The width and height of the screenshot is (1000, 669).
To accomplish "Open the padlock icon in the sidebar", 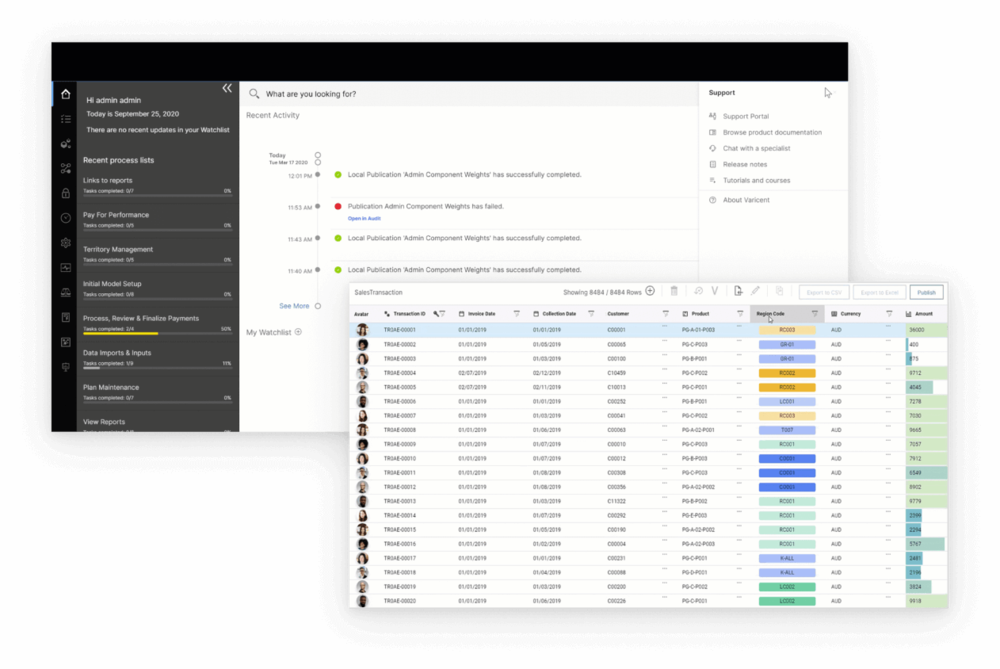I will click(x=66, y=193).
